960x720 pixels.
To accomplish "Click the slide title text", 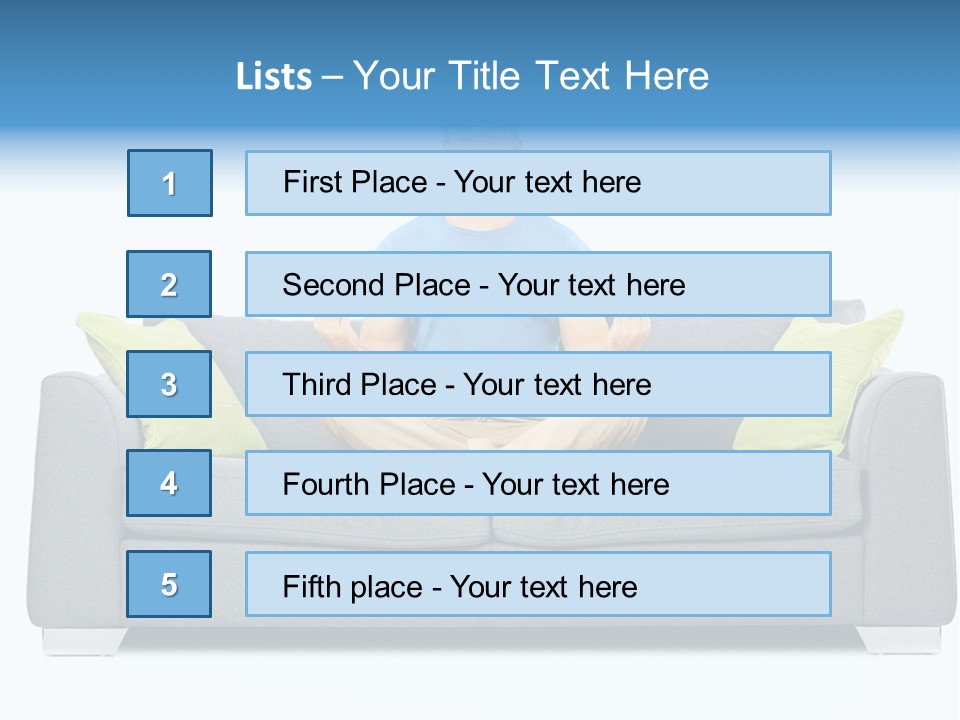I will pos(472,76).
